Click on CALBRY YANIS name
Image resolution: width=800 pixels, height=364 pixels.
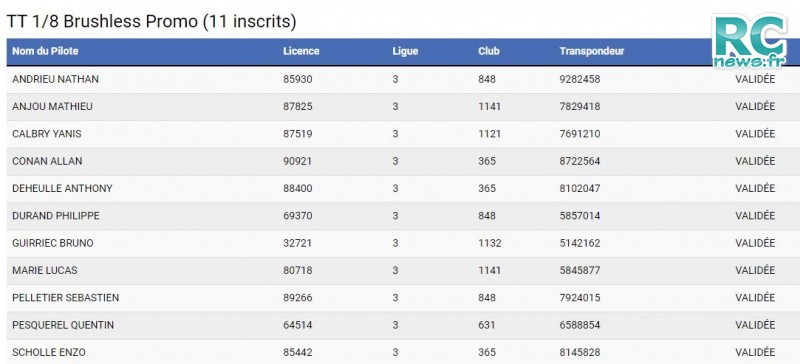(47, 134)
